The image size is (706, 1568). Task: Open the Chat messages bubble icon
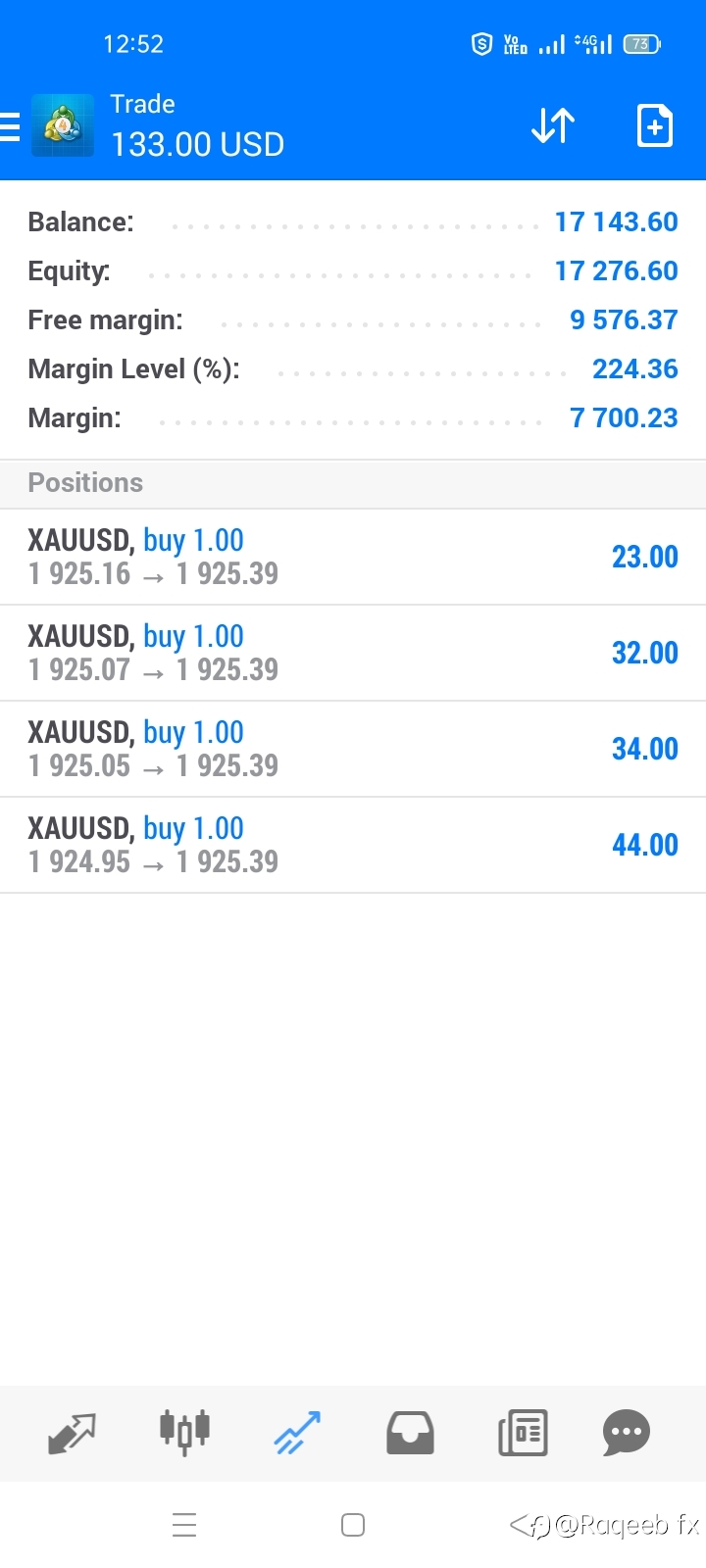click(x=627, y=1433)
